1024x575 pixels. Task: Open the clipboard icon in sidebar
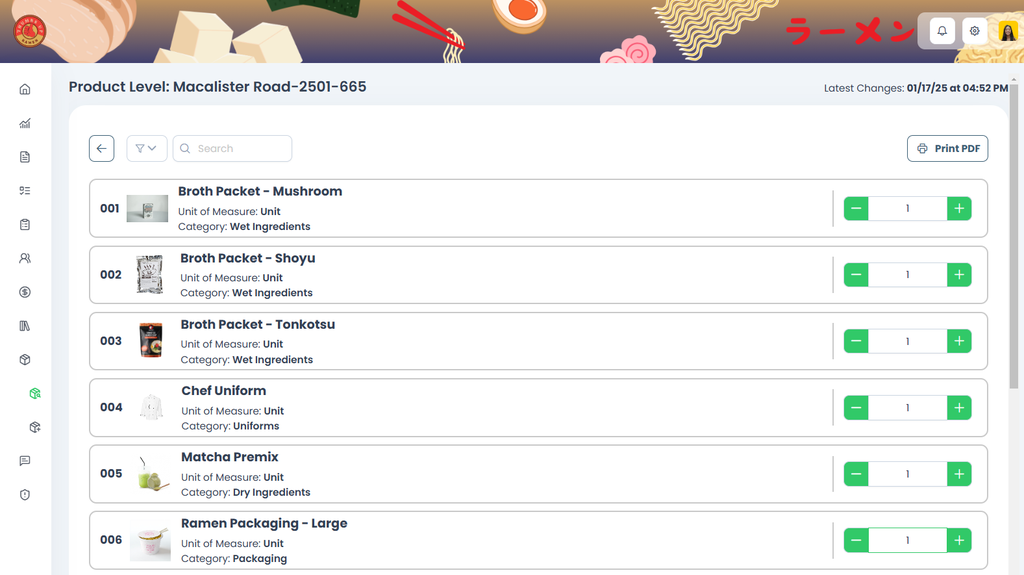[x=25, y=225]
